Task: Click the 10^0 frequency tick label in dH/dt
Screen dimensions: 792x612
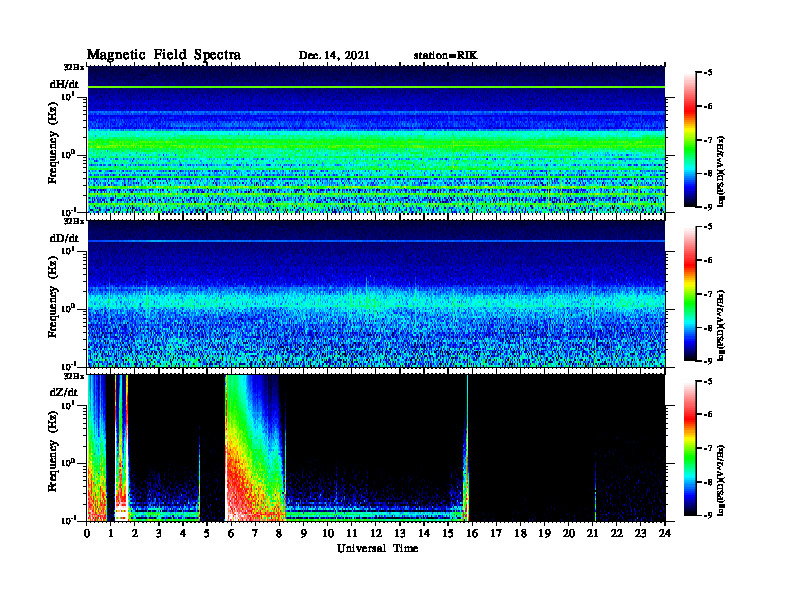Action: [x=69, y=155]
